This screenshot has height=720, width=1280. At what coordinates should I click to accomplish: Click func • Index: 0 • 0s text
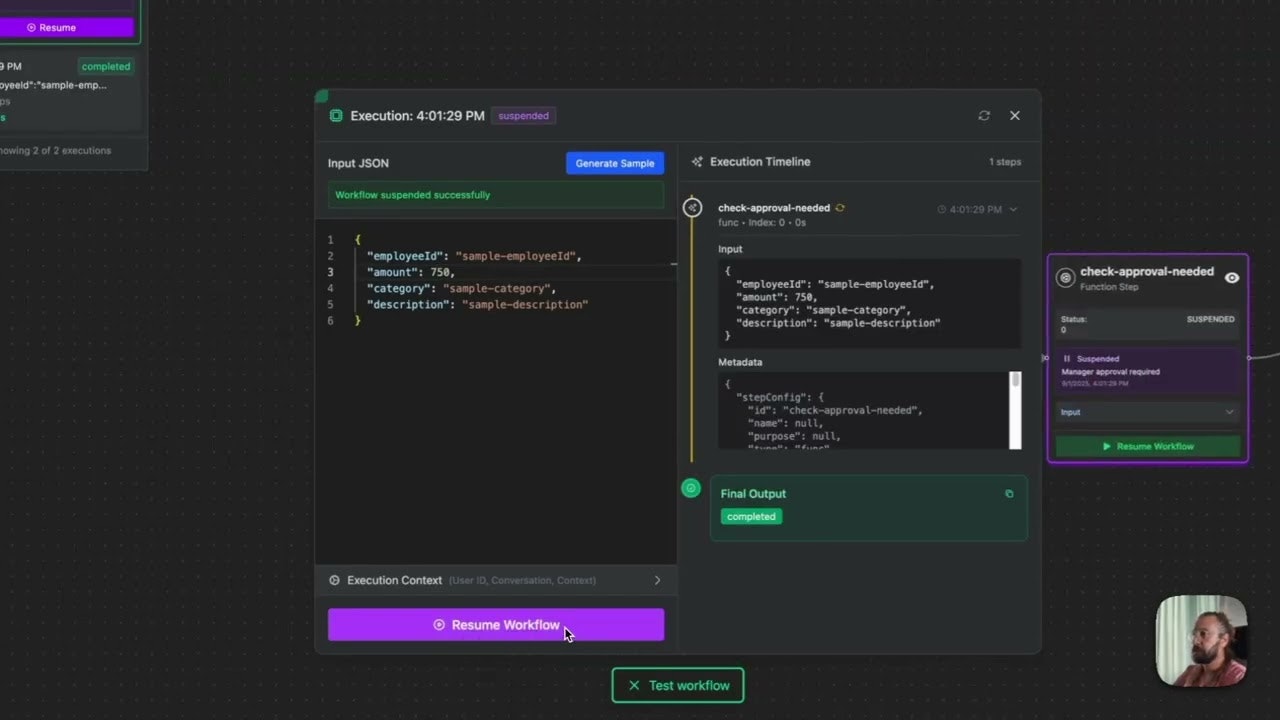[762, 222]
